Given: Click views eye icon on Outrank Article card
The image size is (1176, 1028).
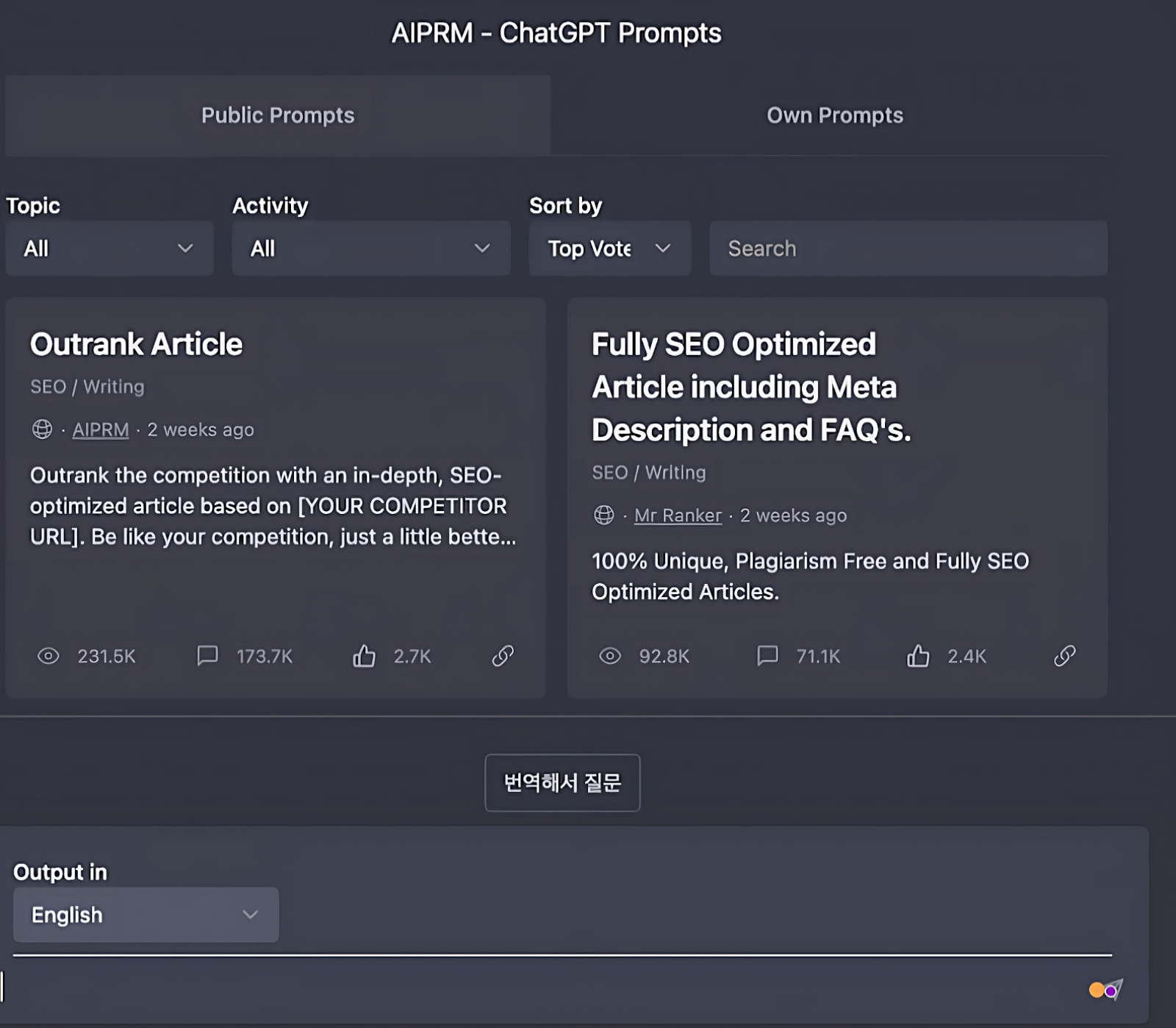Looking at the screenshot, I should 49,656.
